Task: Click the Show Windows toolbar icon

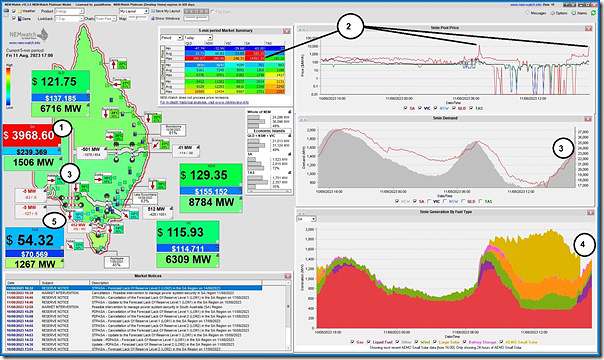Action: point(166,18)
